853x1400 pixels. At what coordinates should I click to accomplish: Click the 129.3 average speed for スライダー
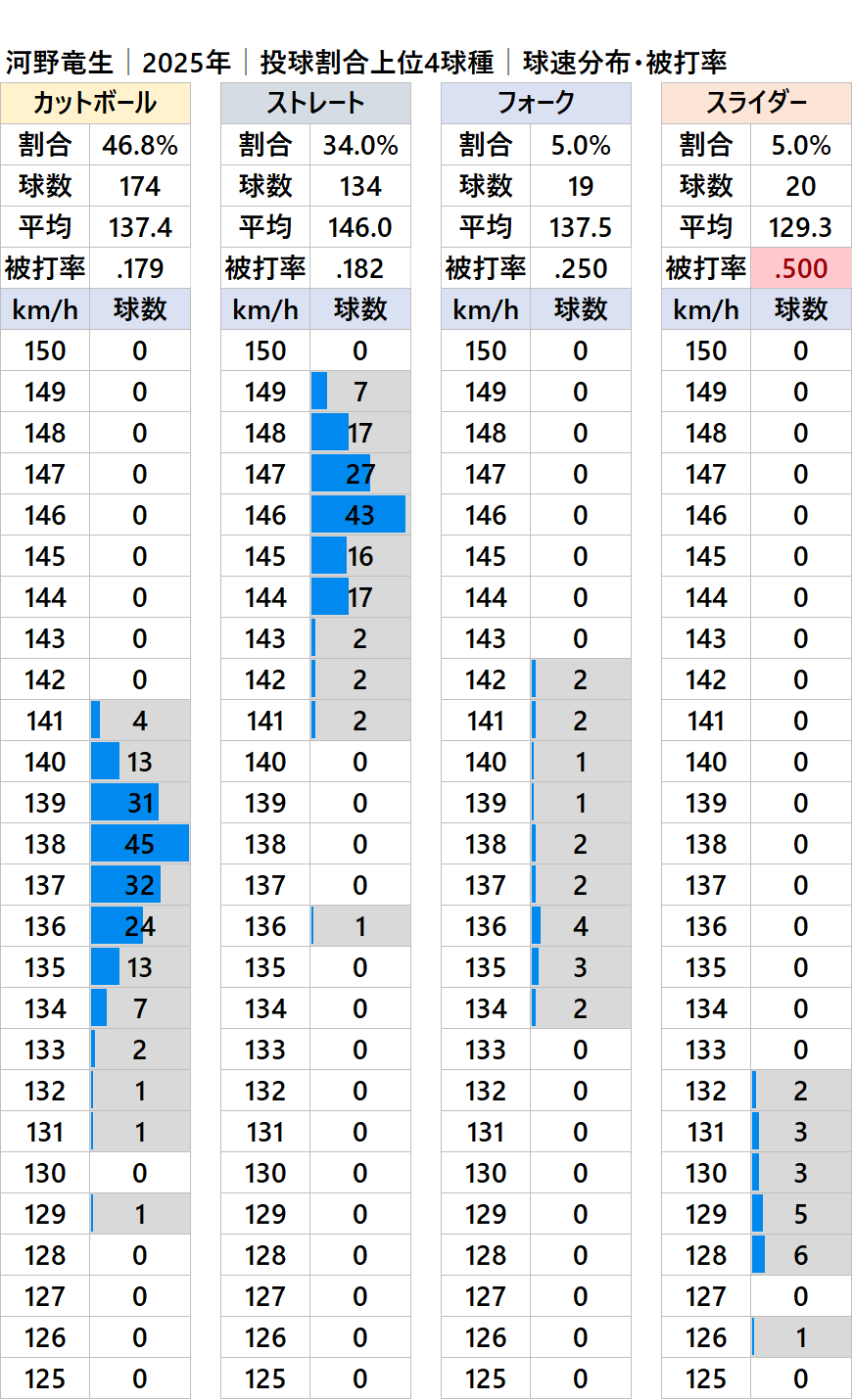(x=800, y=228)
